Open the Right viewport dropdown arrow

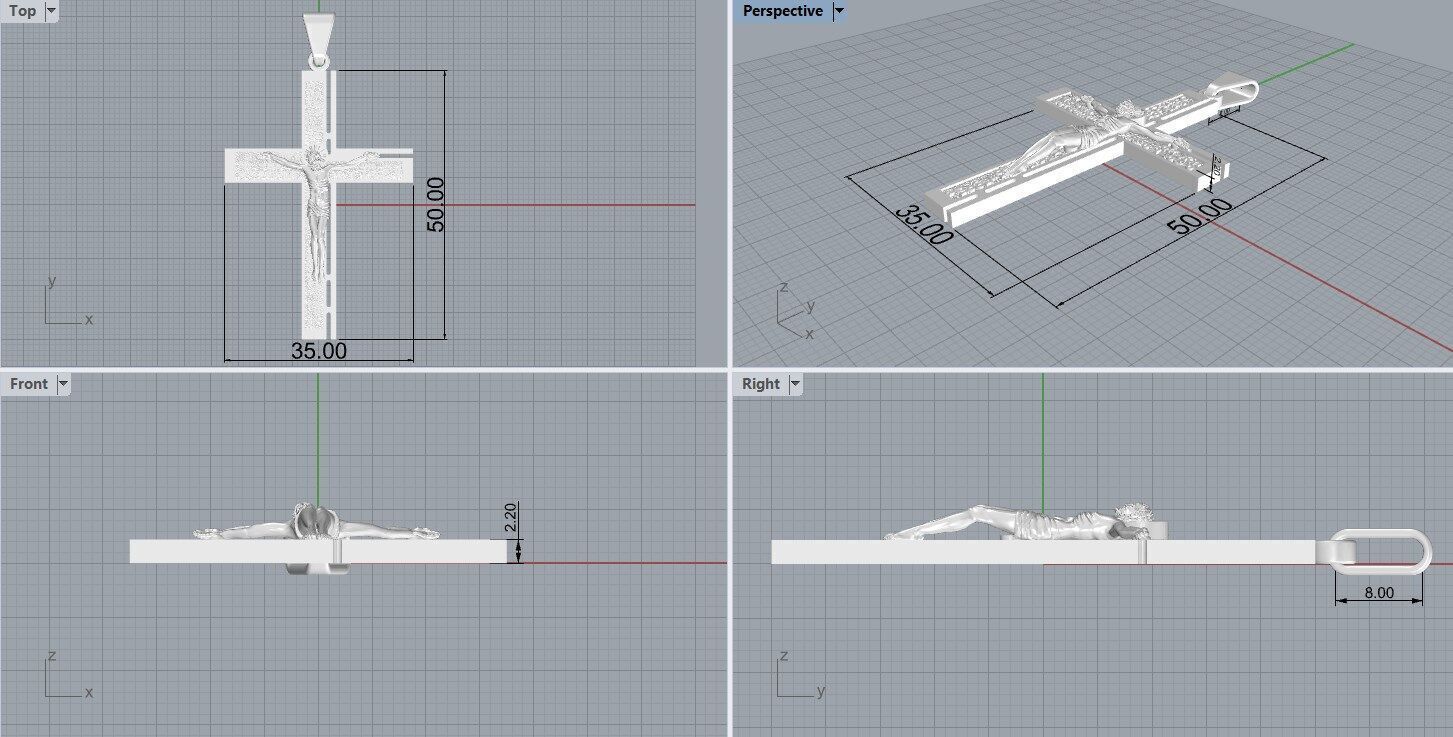click(x=795, y=384)
